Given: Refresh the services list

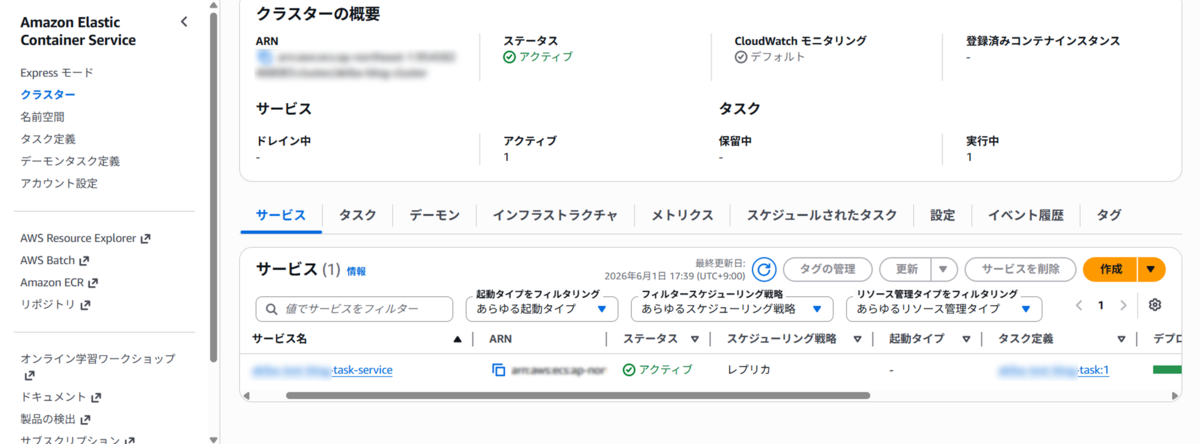Looking at the screenshot, I should [764, 269].
